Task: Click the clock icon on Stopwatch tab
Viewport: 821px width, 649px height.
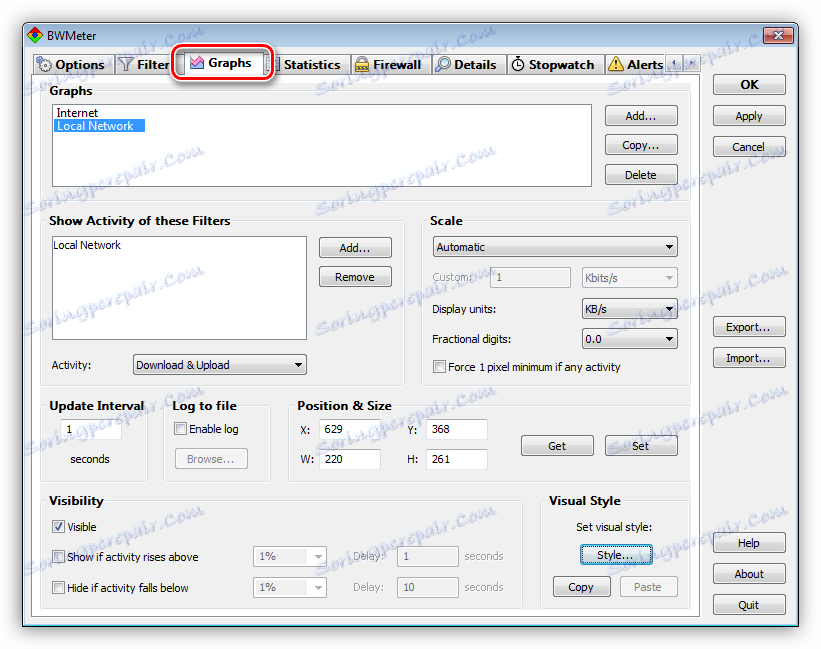Action: (518, 64)
